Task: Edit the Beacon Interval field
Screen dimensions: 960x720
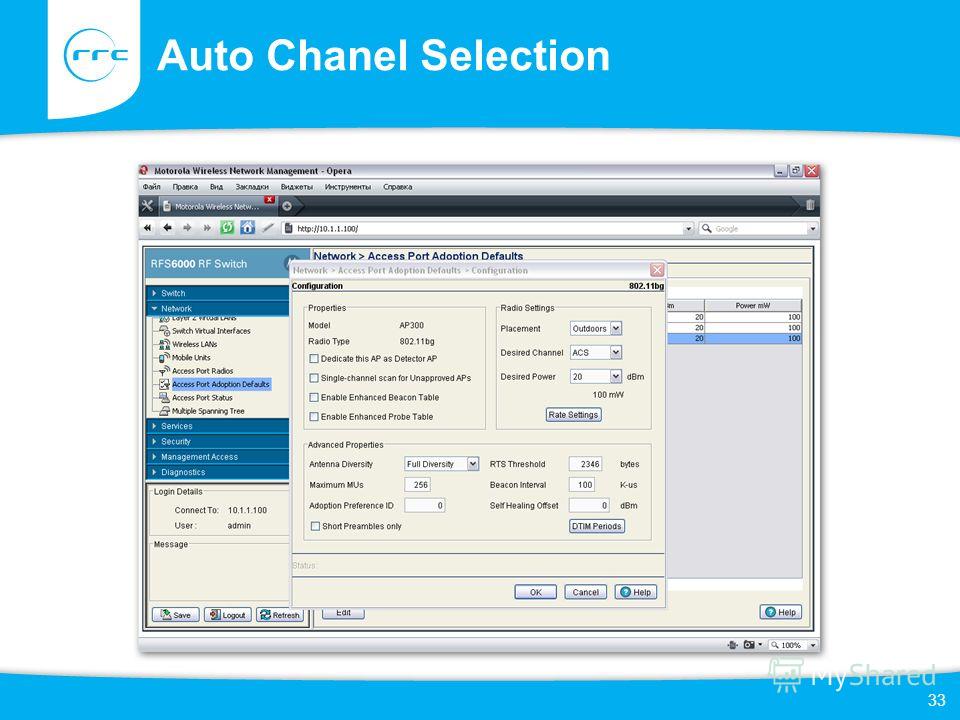Action: tap(582, 485)
